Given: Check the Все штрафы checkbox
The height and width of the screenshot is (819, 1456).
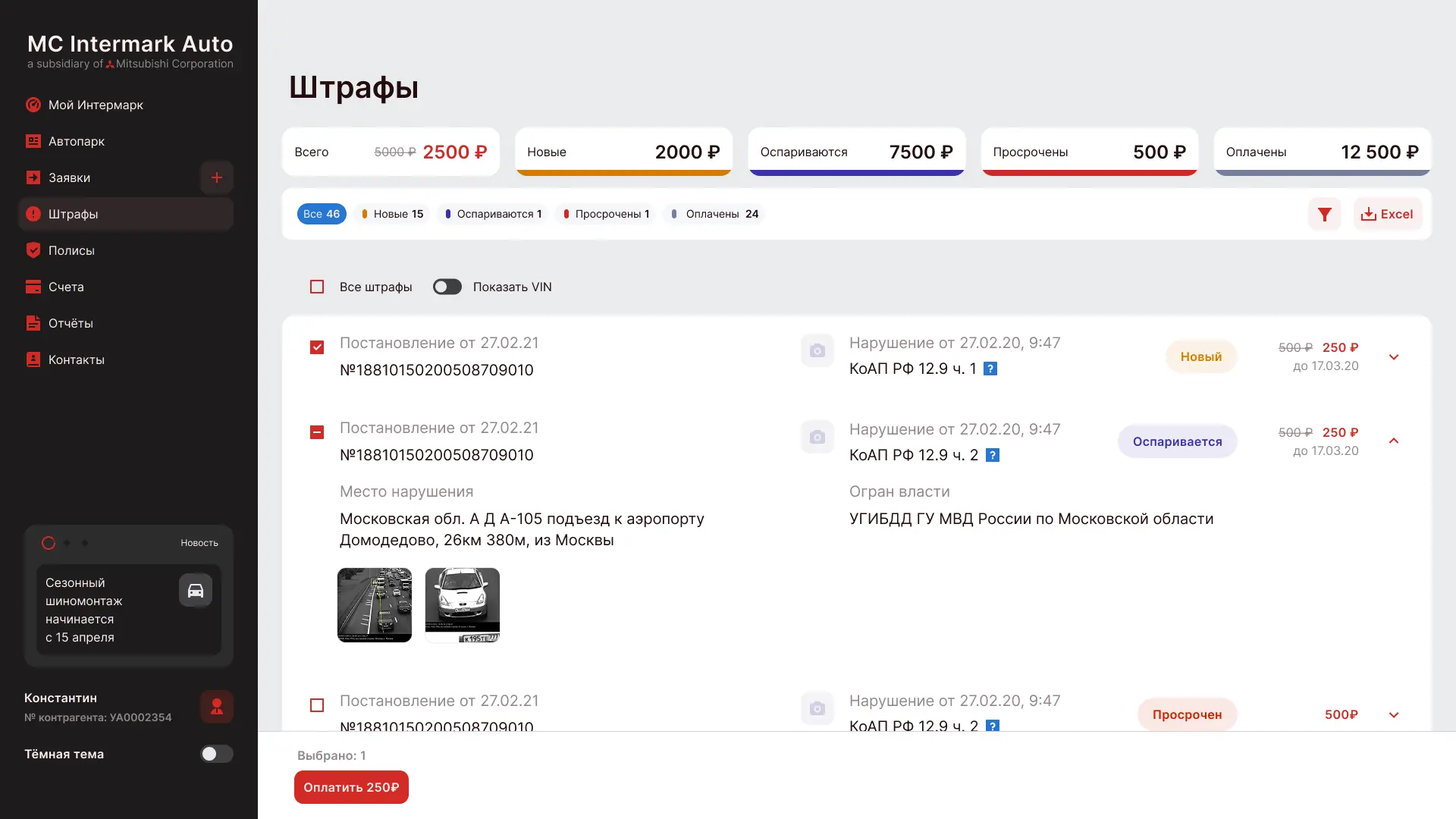Looking at the screenshot, I should coord(317,287).
